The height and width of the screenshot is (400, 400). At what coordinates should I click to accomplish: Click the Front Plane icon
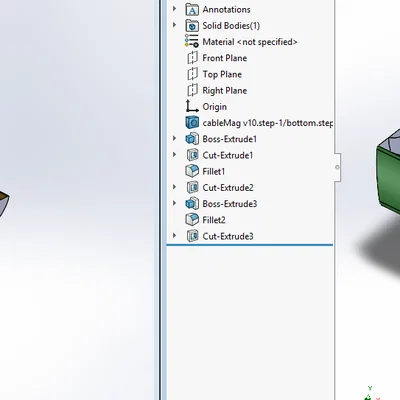click(x=192, y=58)
